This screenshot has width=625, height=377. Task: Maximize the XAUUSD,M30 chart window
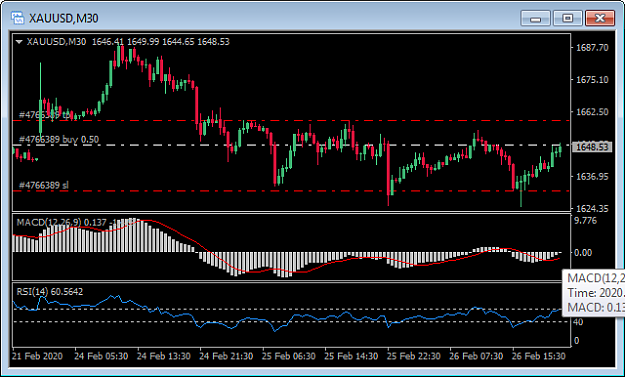567,18
